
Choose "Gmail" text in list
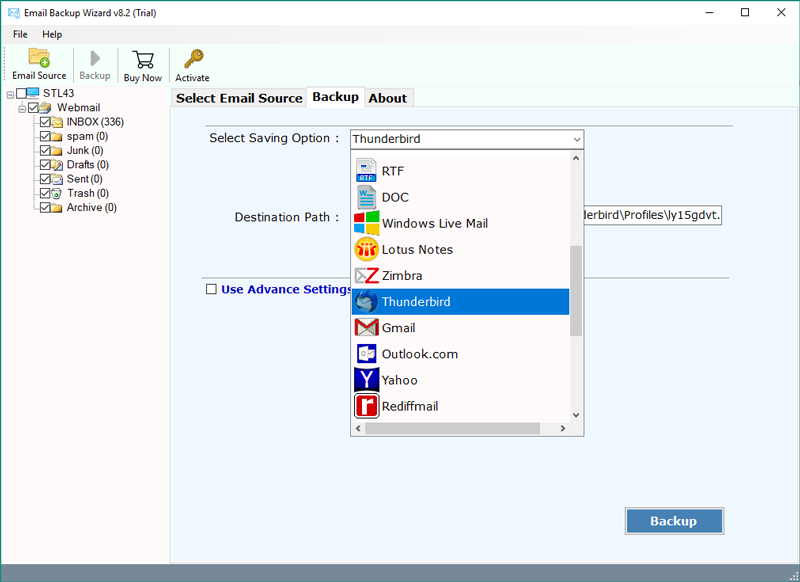tap(398, 327)
